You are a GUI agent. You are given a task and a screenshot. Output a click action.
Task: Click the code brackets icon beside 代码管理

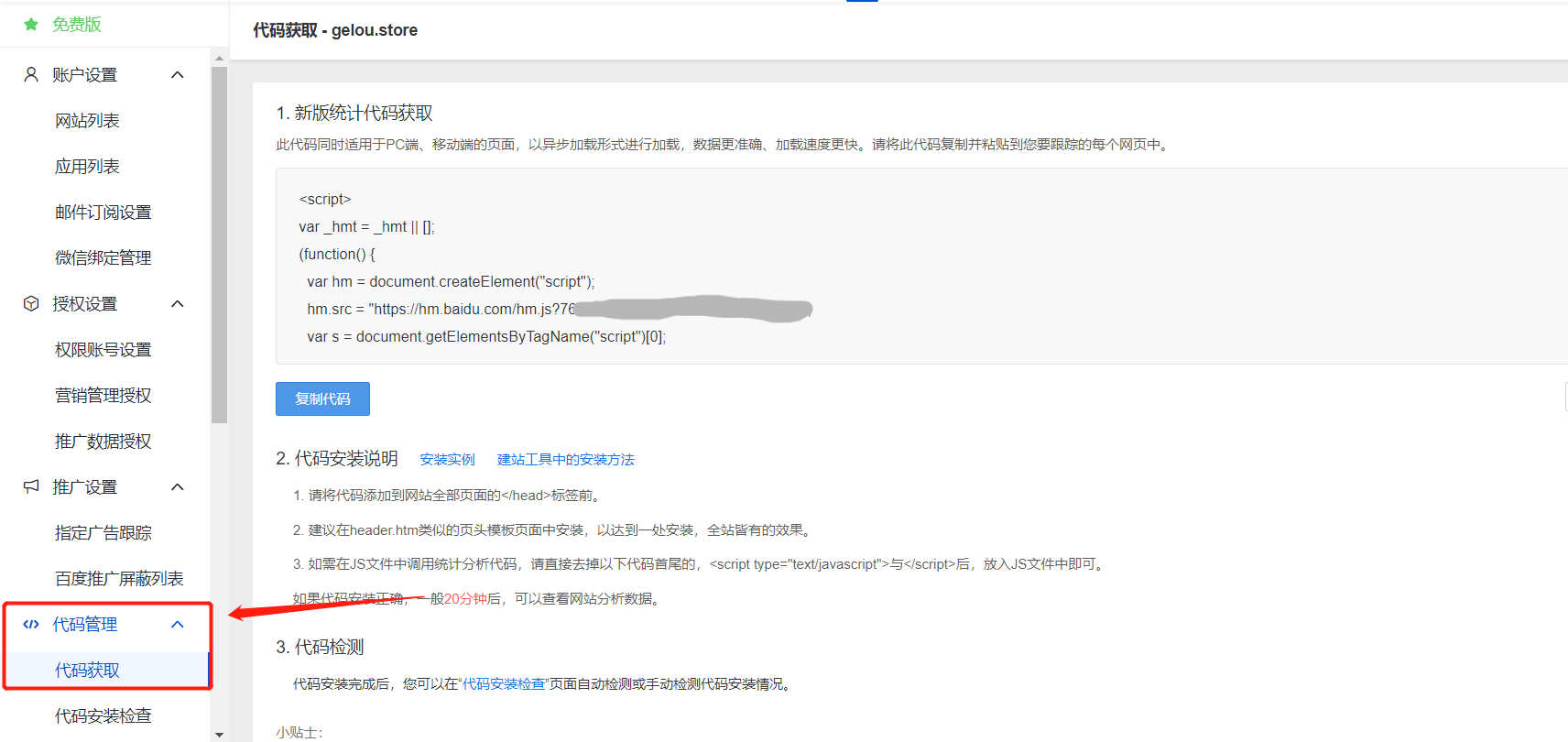[31, 624]
